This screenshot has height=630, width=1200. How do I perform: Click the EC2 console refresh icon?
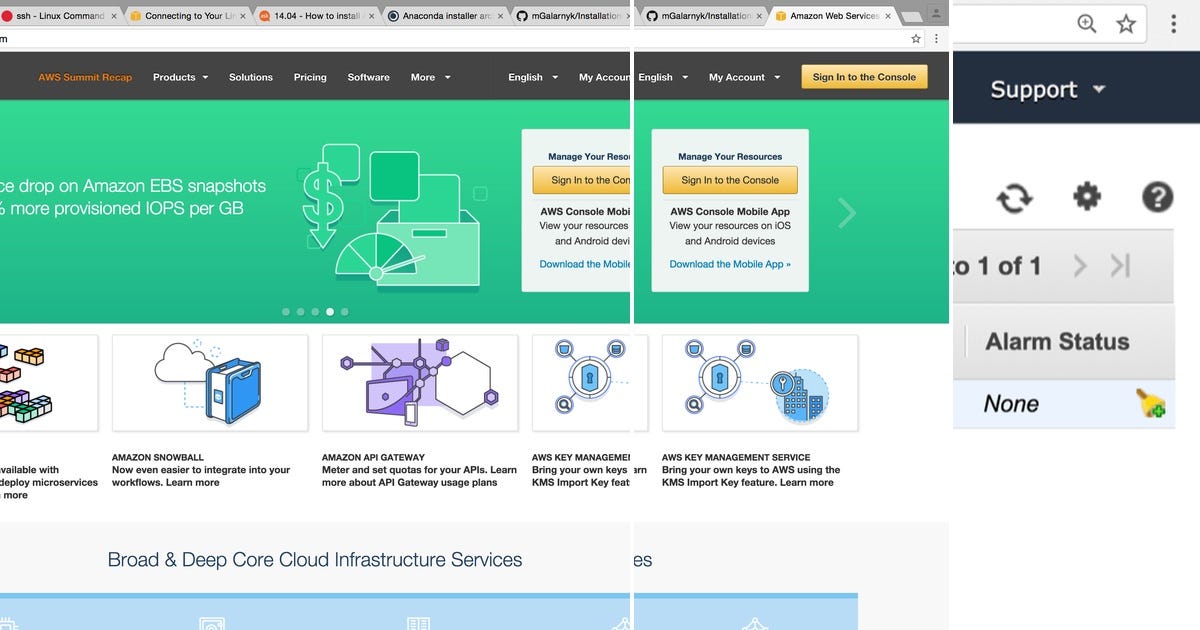(x=1014, y=198)
